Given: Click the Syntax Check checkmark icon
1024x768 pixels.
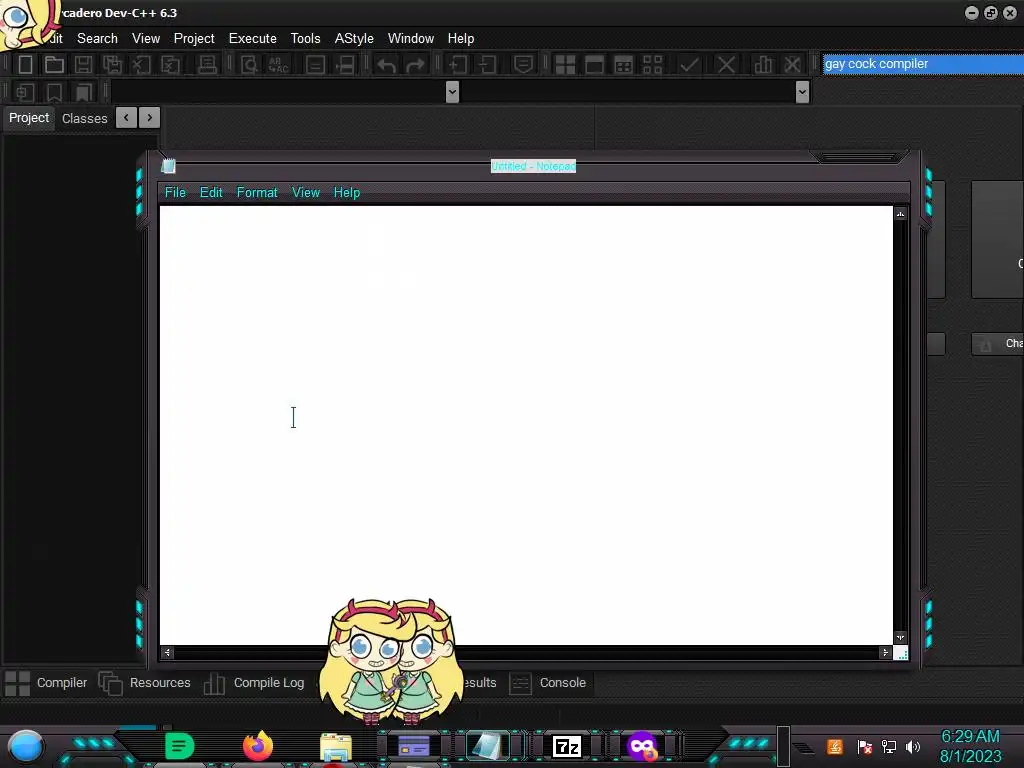Looking at the screenshot, I should pos(689,64).
